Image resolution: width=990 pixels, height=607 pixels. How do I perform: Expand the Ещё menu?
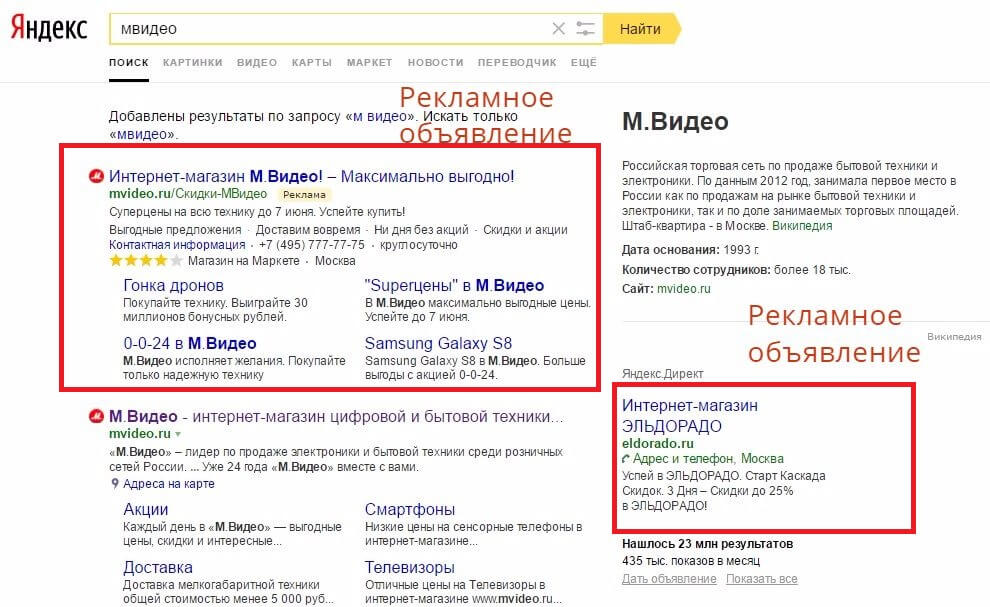(584, 63)
